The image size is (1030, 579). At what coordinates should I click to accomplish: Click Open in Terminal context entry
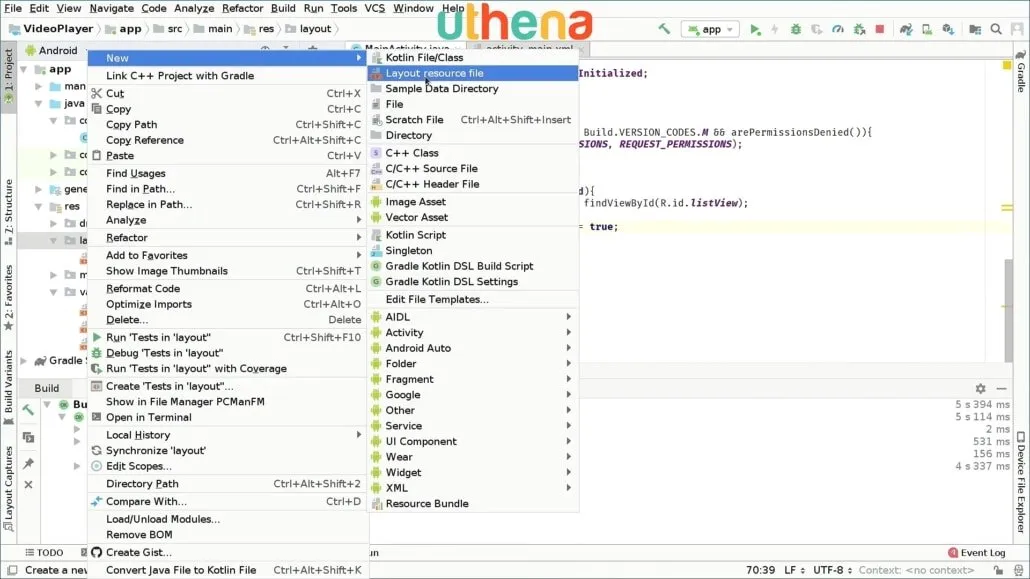[x=227, y=417]
